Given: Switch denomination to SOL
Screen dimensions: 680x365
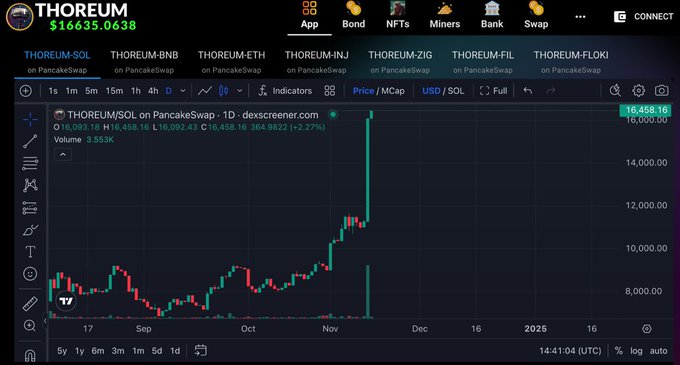Looking at the screenshot, I should (x=456, y=91).
